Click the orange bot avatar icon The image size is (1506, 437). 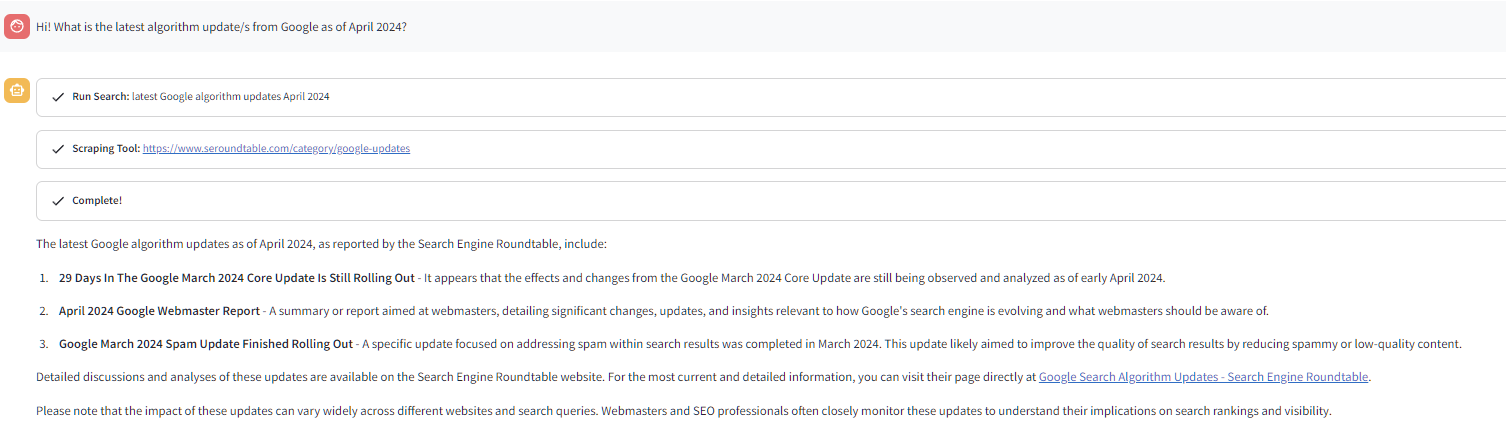[x=16, y=91]
